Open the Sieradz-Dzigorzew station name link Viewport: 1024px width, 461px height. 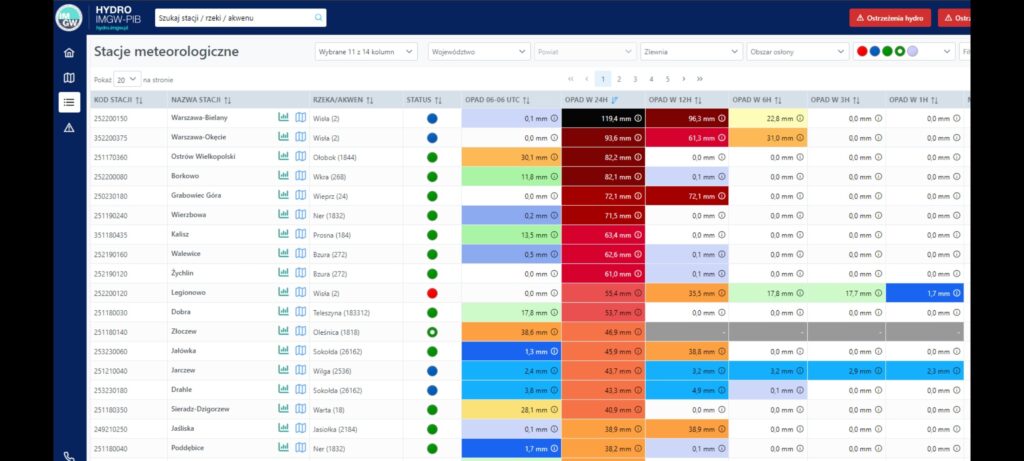[200, 409]
